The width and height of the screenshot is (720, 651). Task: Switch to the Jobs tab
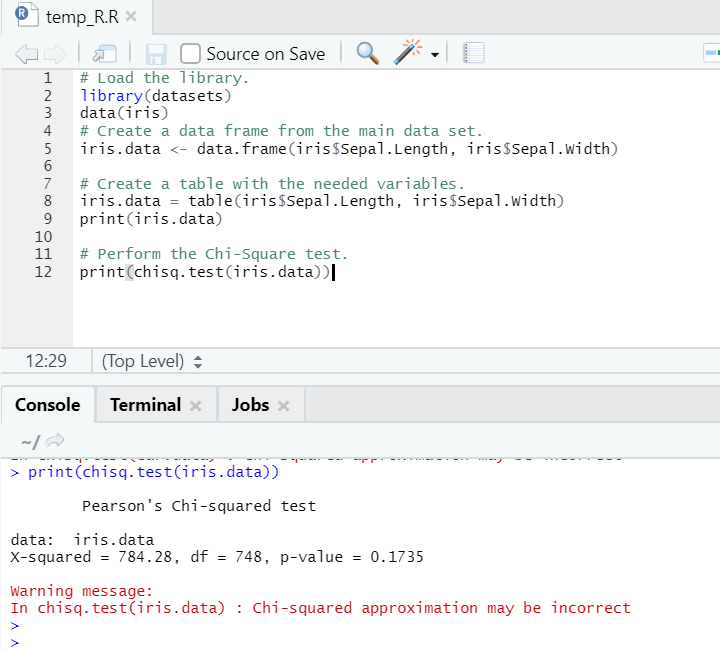click(250, 405)
